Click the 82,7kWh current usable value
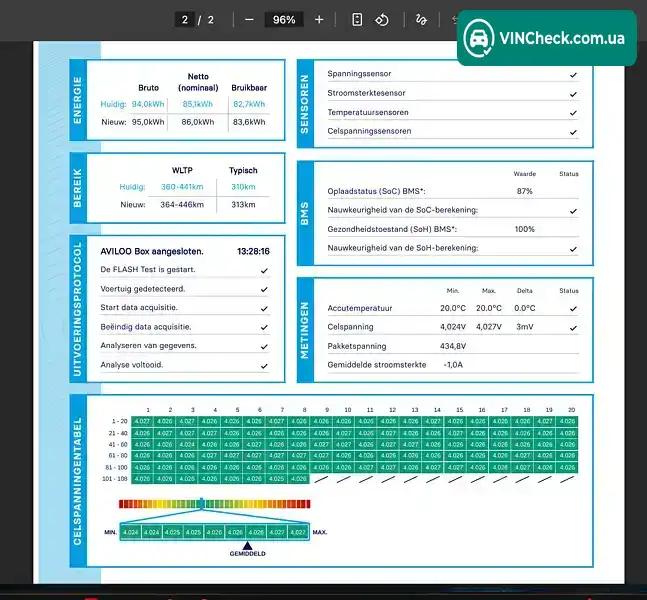 click(249, 104)
